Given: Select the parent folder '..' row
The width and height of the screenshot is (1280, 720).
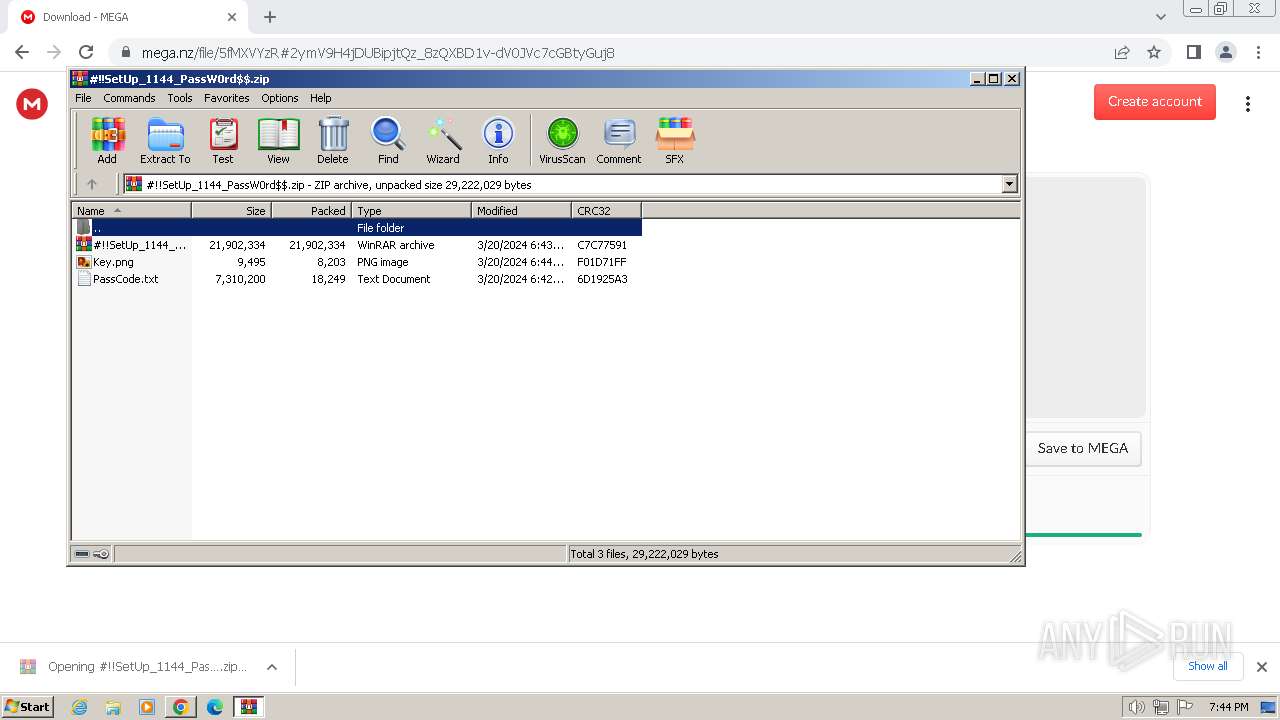Looking at the screenshot, I should point(357,228).
